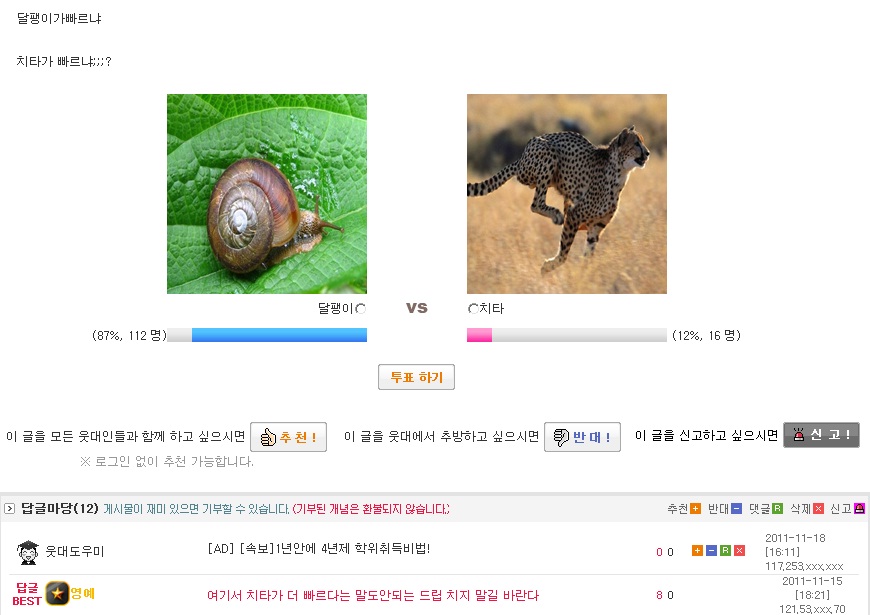Image resolution: width=870 pixels, height=615 pixels.
Task: Select the 달팽이 (snail) radio option
Action: 361,309
